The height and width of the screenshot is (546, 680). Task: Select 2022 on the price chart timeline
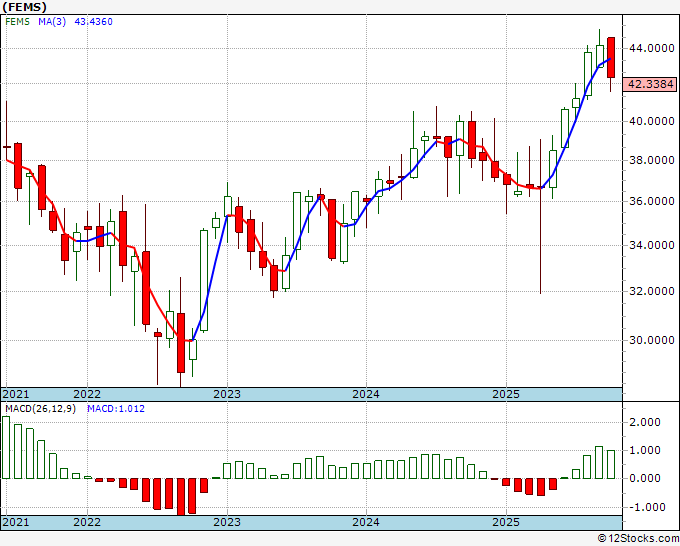pos(87,394)
